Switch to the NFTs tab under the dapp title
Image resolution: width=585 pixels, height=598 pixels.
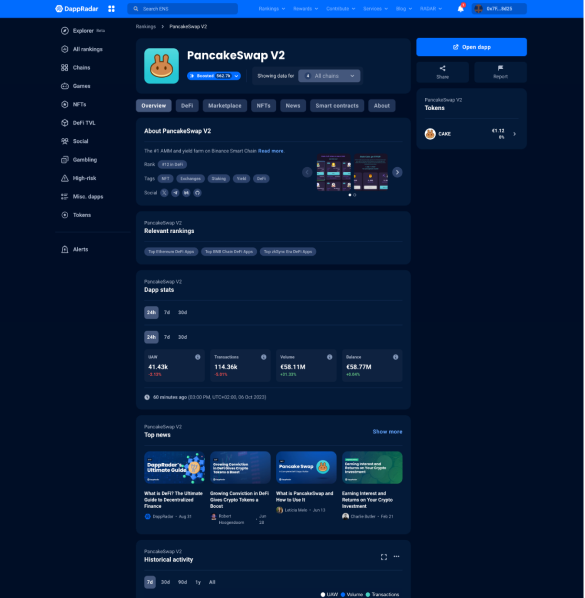click(263, 106)
